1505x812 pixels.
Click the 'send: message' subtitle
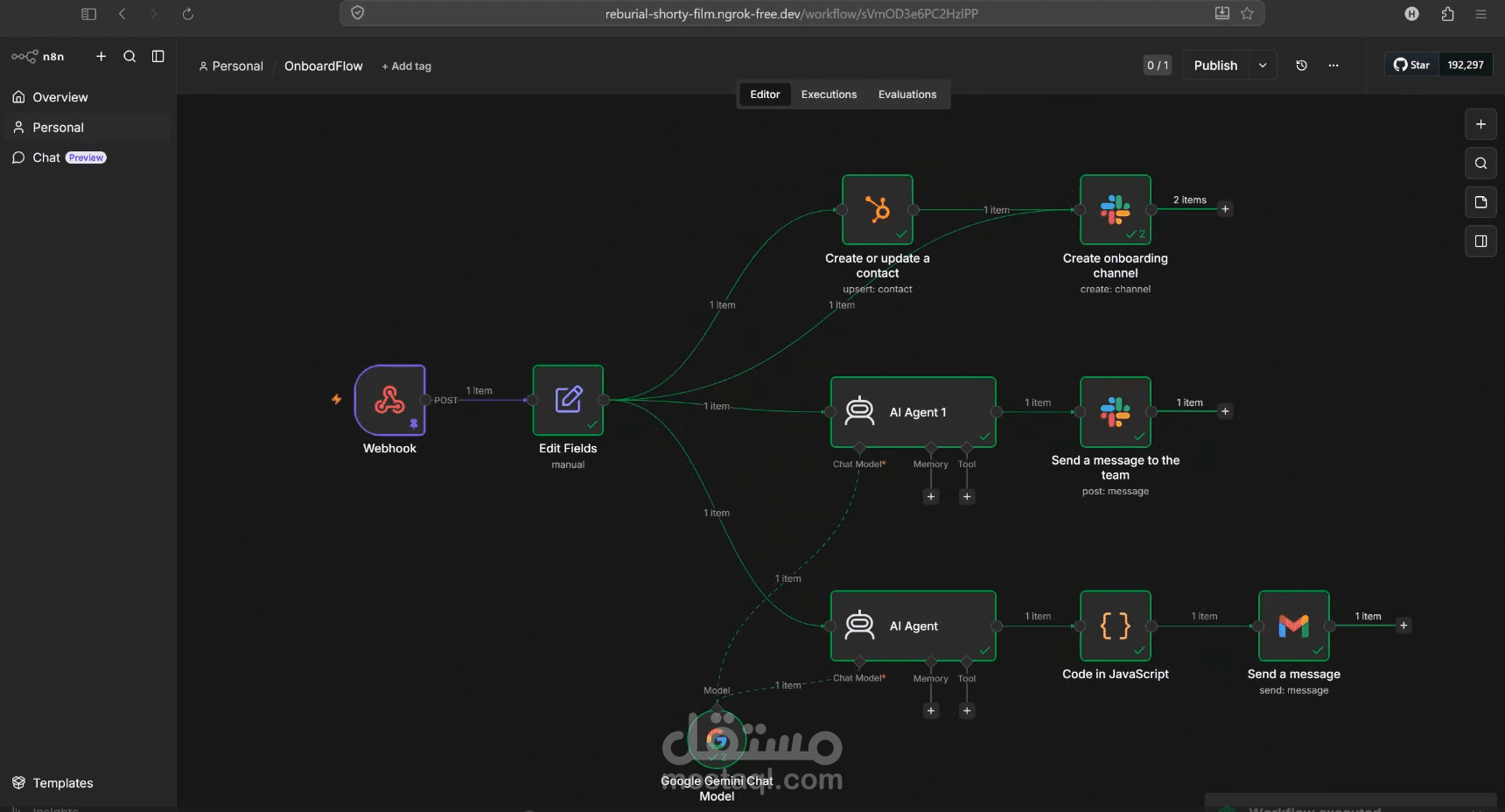pyautogui.click(x=1294, y=691)
